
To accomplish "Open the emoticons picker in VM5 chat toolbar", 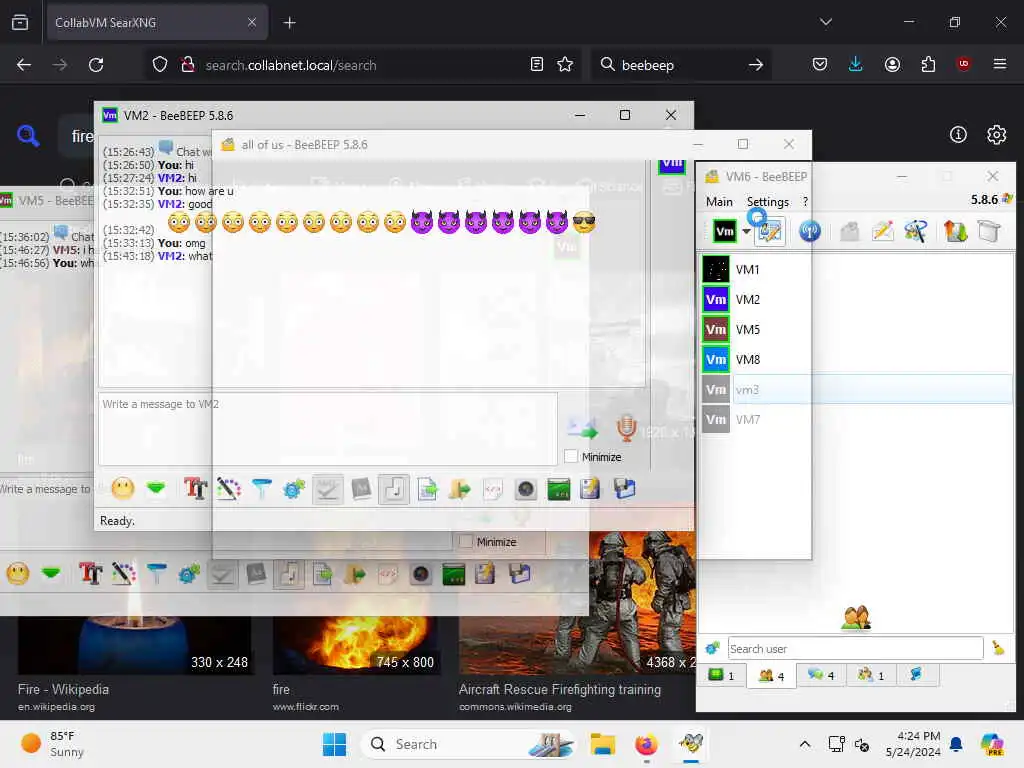I will click(18, 574).
